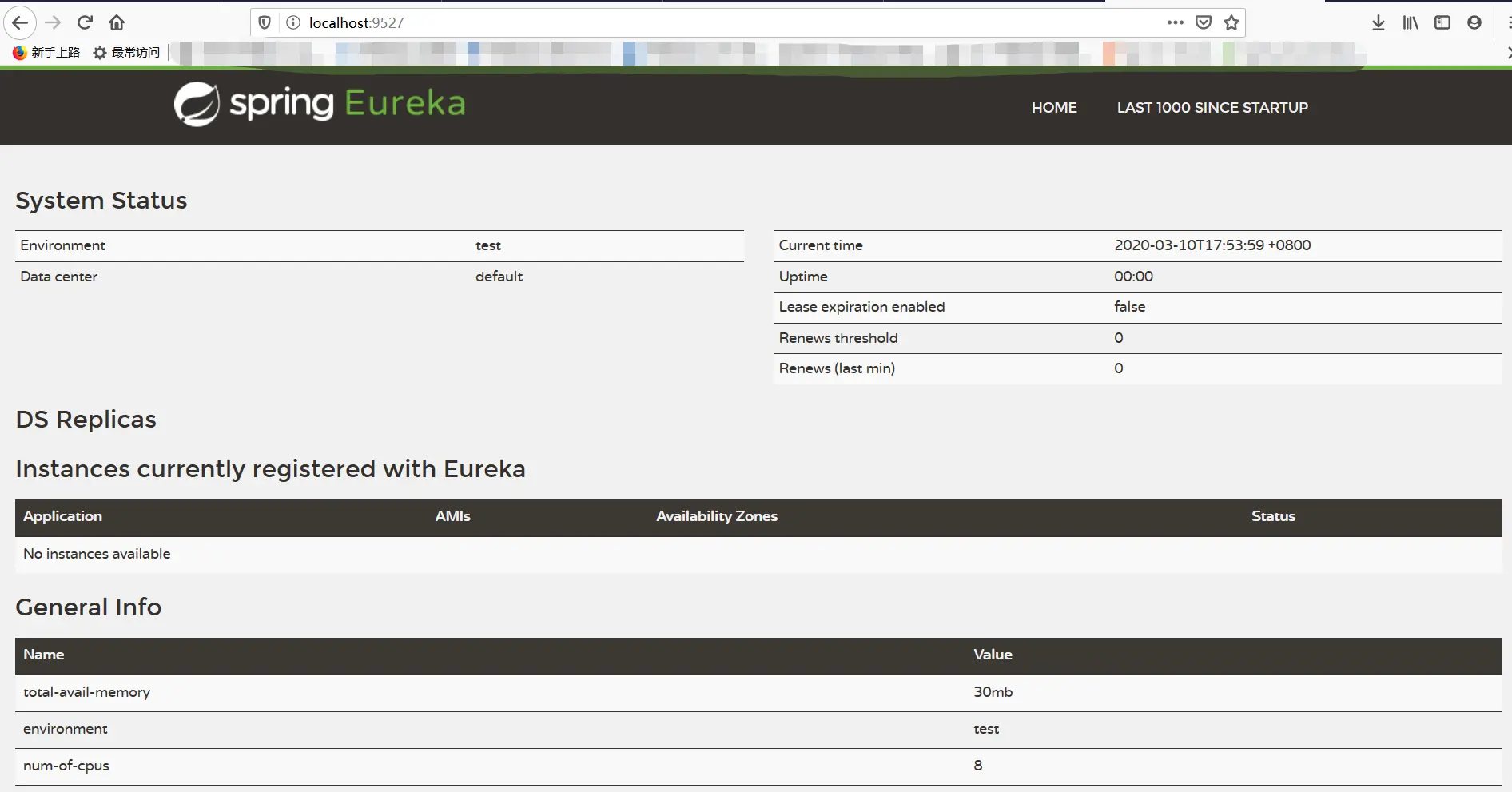Open the page actions three-dots menu
The width and height of the screenshot is (1512, 792).
(1175, 22)
